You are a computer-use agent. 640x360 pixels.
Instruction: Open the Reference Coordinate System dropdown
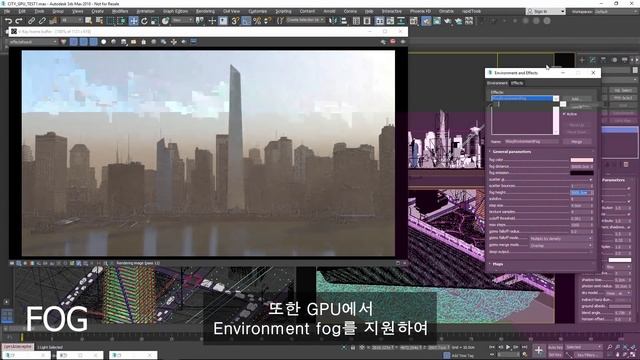tap(182, 20)
